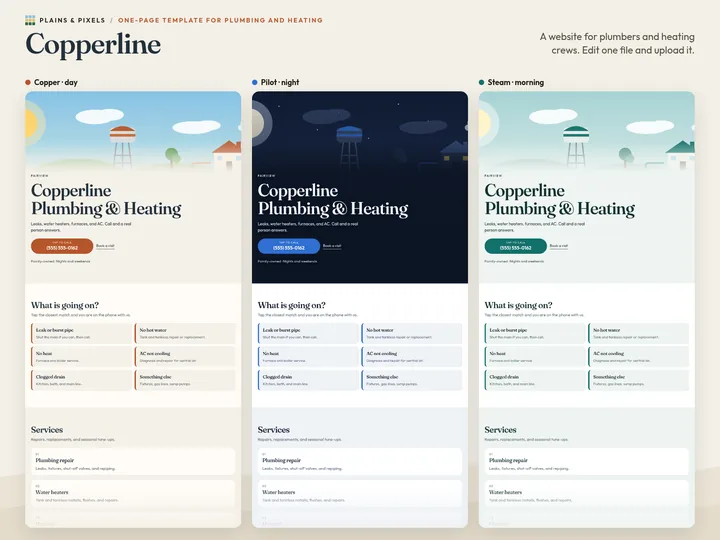Select the Copper · day theme label

pyautogui.click(x=56, y=82)
